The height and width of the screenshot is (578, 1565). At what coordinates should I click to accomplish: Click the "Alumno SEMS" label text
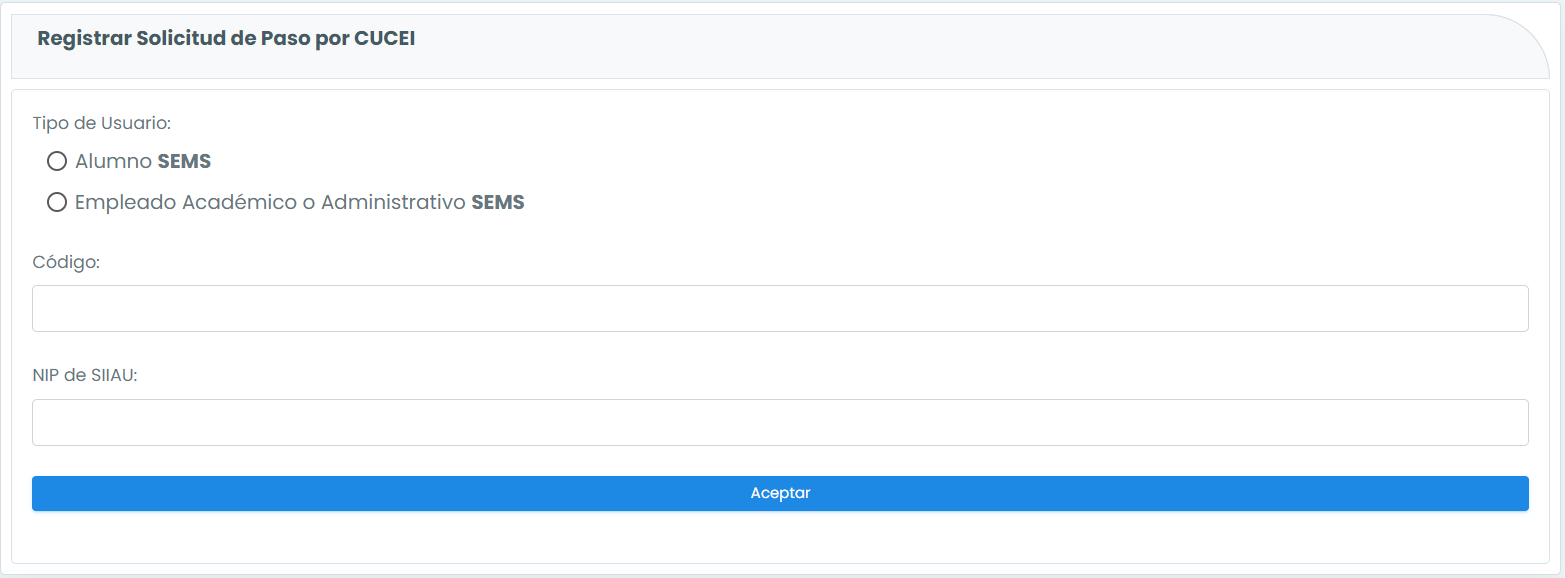[x=143, y=161]
